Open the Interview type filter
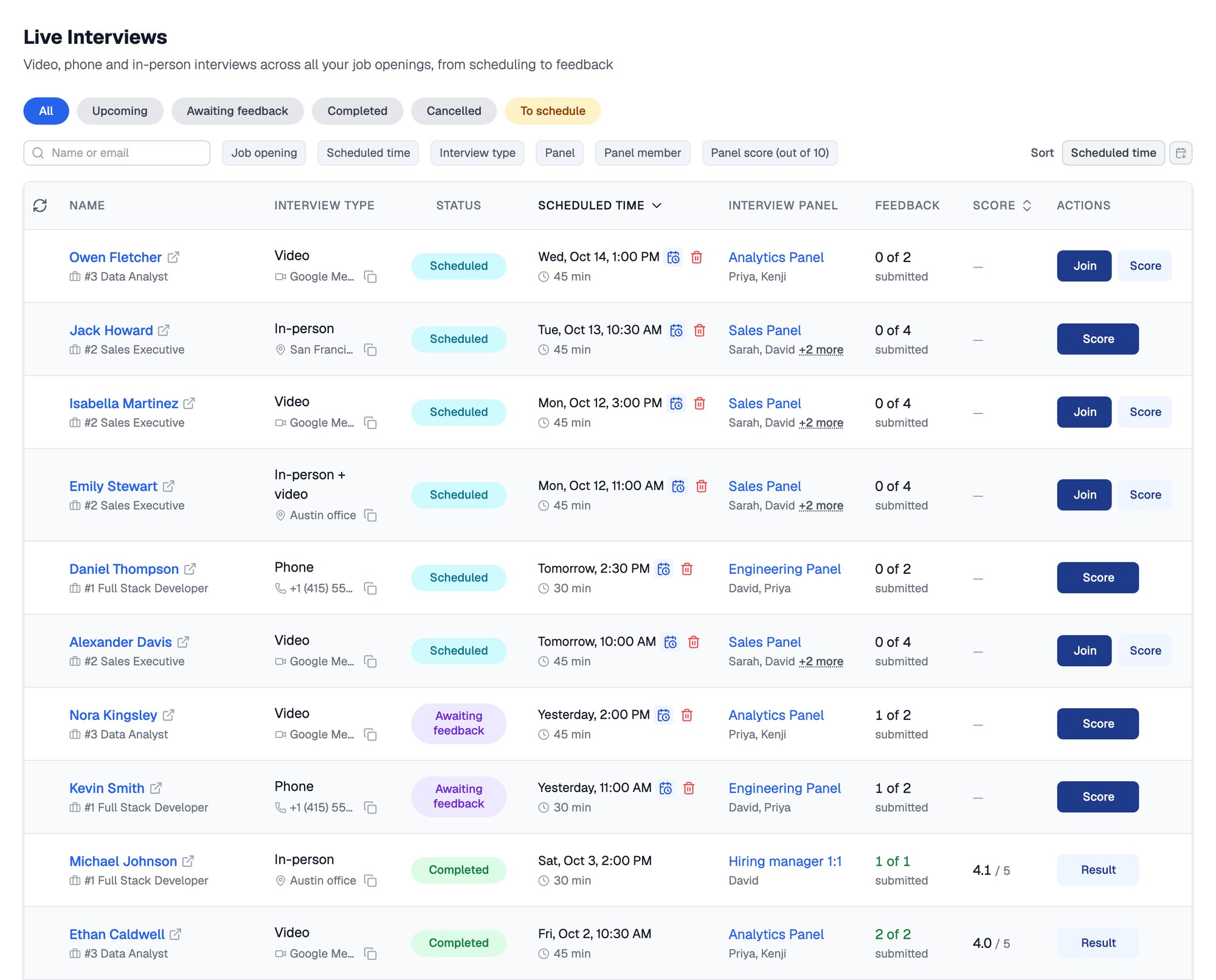1216x980 pixels. coord(477,153)
